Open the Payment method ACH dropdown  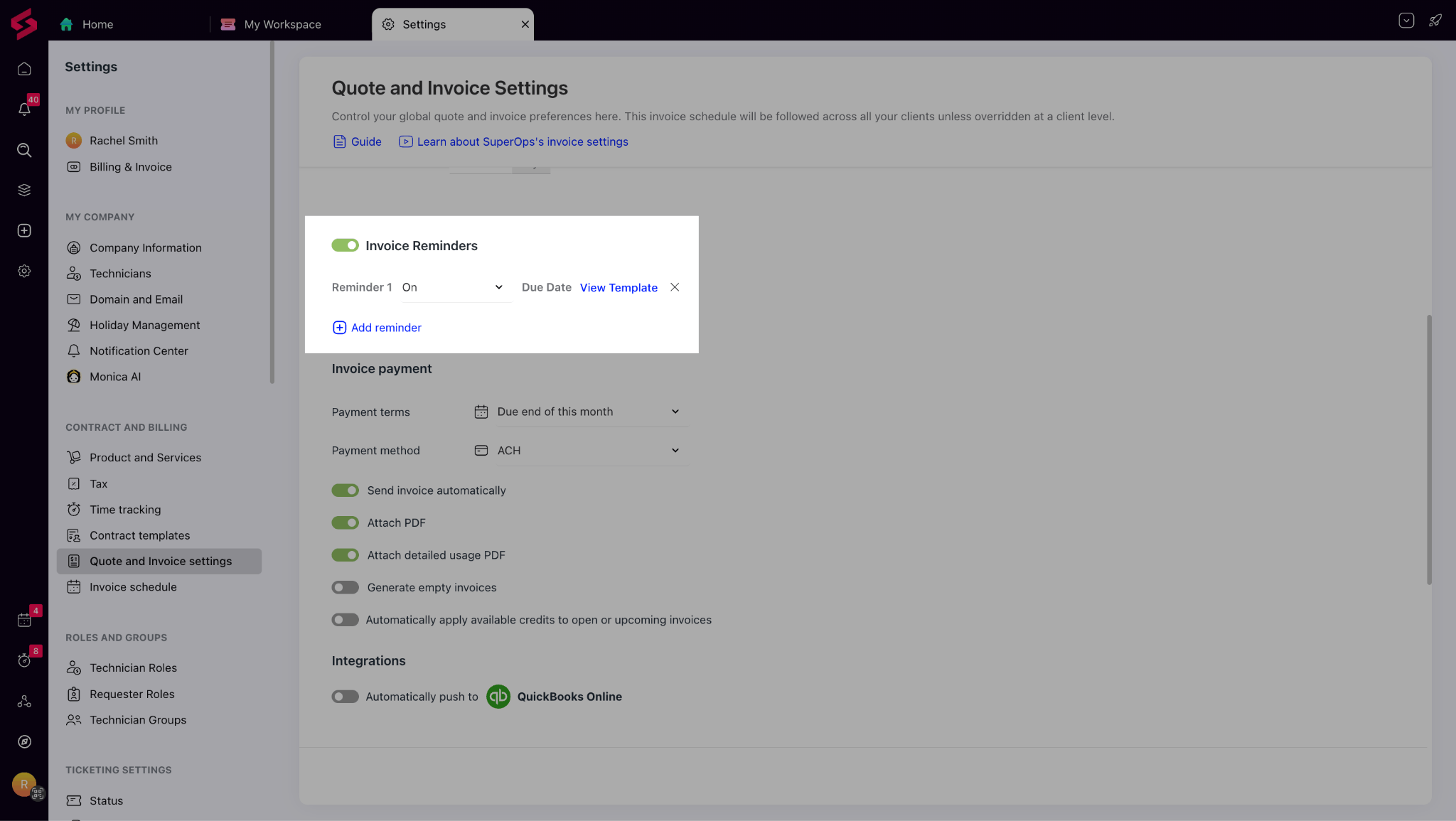point(590,451)
